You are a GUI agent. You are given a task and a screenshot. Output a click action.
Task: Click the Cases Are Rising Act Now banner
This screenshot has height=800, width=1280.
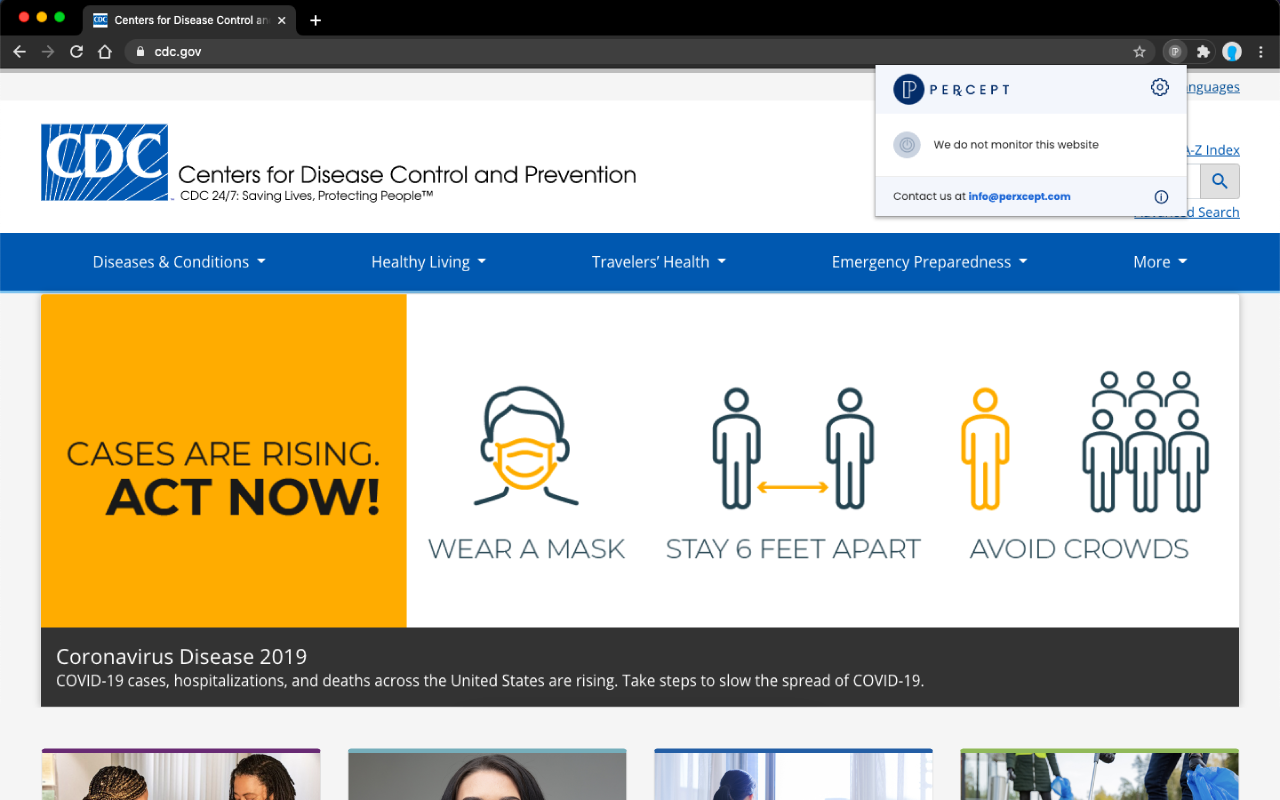coord(224,461)
